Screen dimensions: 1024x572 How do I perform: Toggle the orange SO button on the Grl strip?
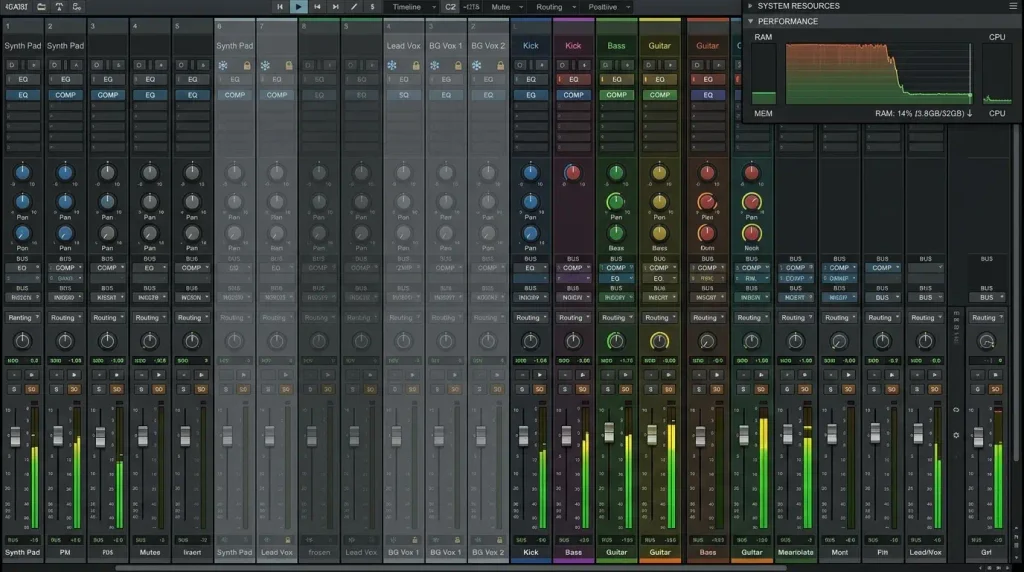[995, 389]
